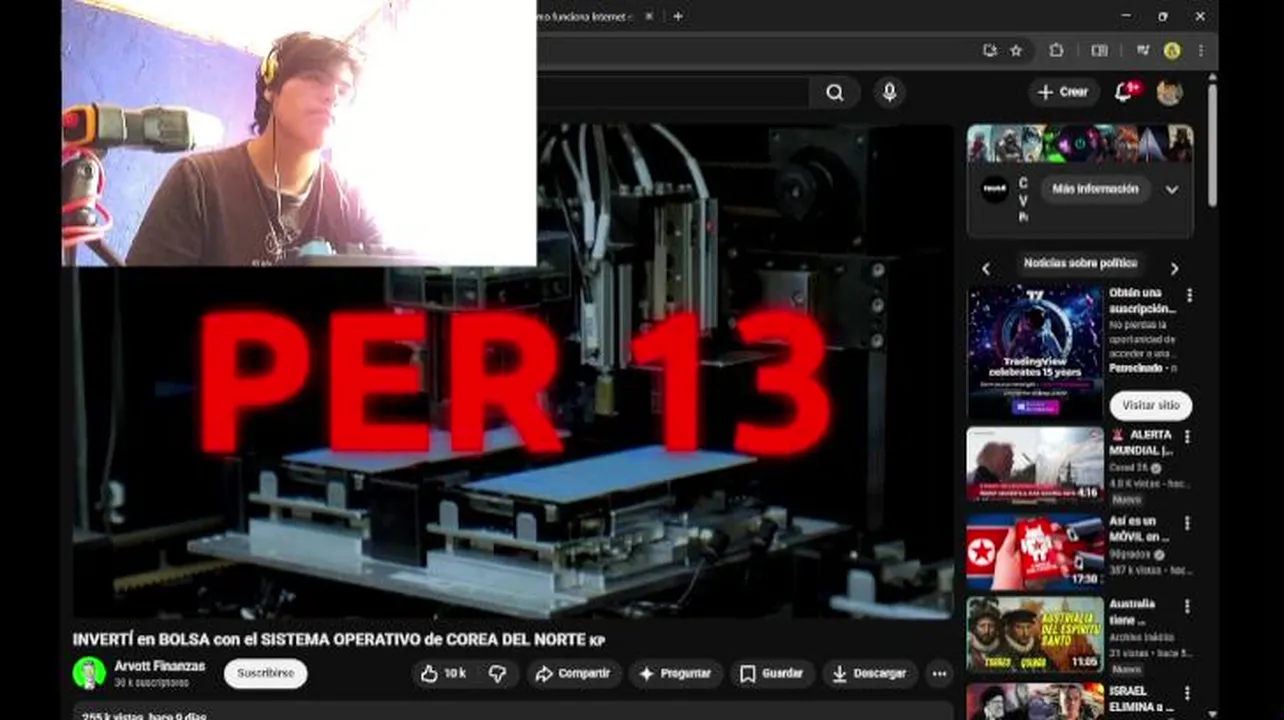Open the ALERTA MUNDIAL video thumbnail
The width and height of the screenshot is (1284, 720).
pyautogui.click(x=1035, y=465)
